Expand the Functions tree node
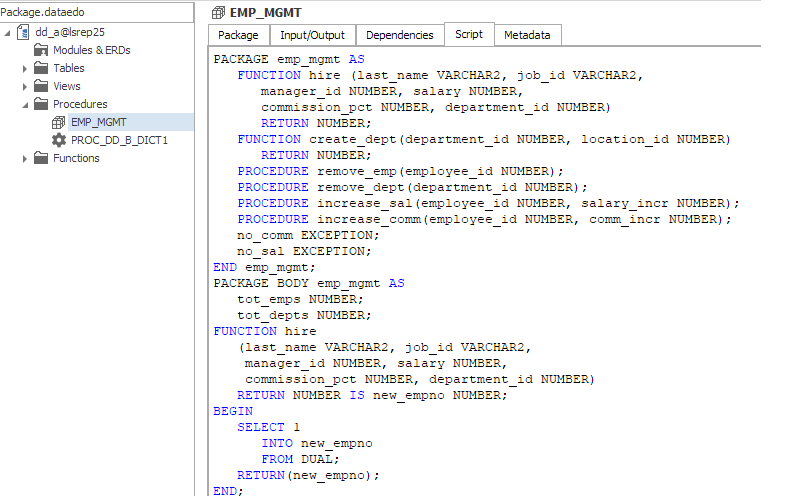The height and width of the screenshot is (496, 800). pyautogui.click(x=26, y=158)
